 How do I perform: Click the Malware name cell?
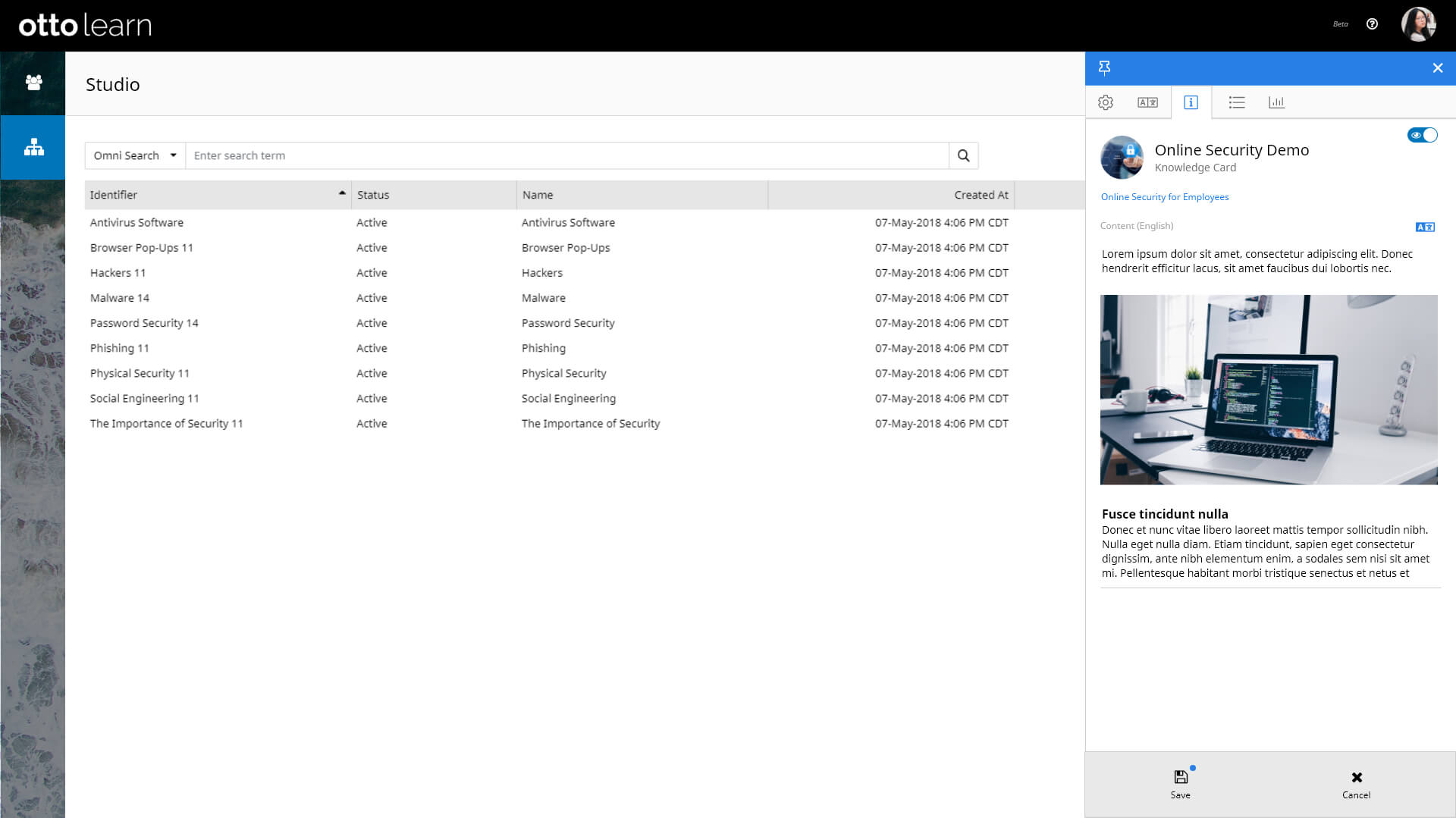click(543, 298)
